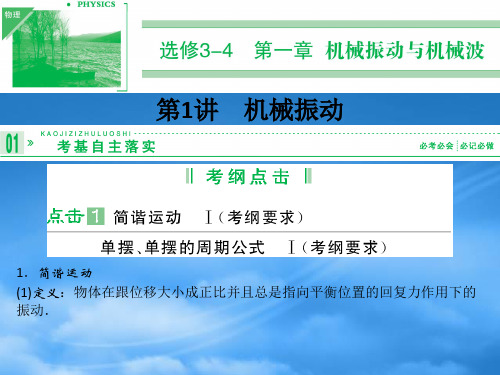Select the 选修3-4 heading text
The height and width of the screenshot is (375, 500).
196,51
